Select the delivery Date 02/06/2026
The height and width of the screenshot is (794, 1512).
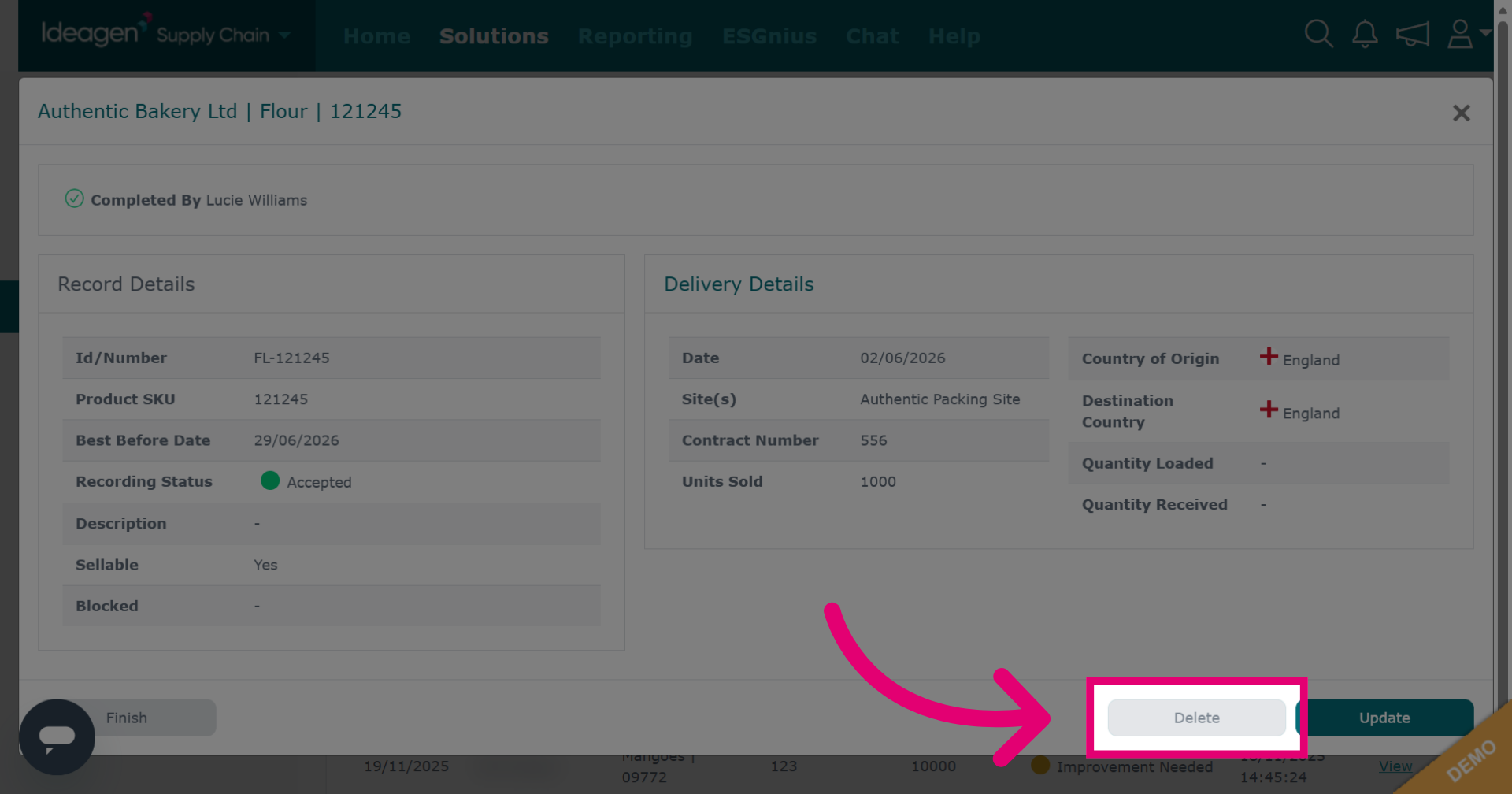902,358
